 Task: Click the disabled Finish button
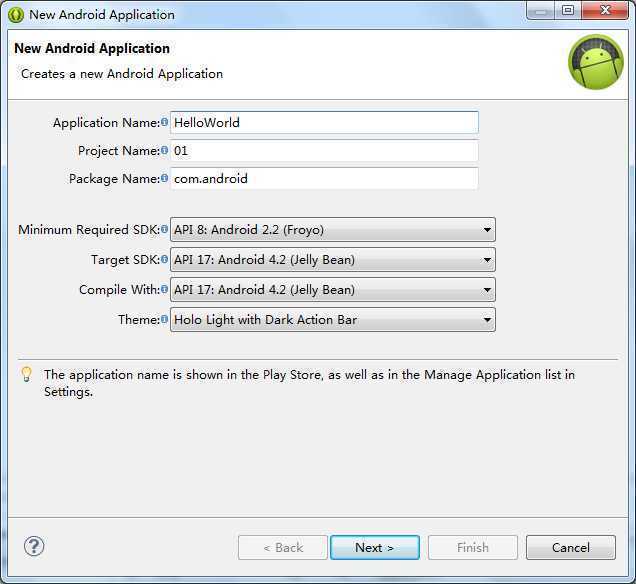473,548
